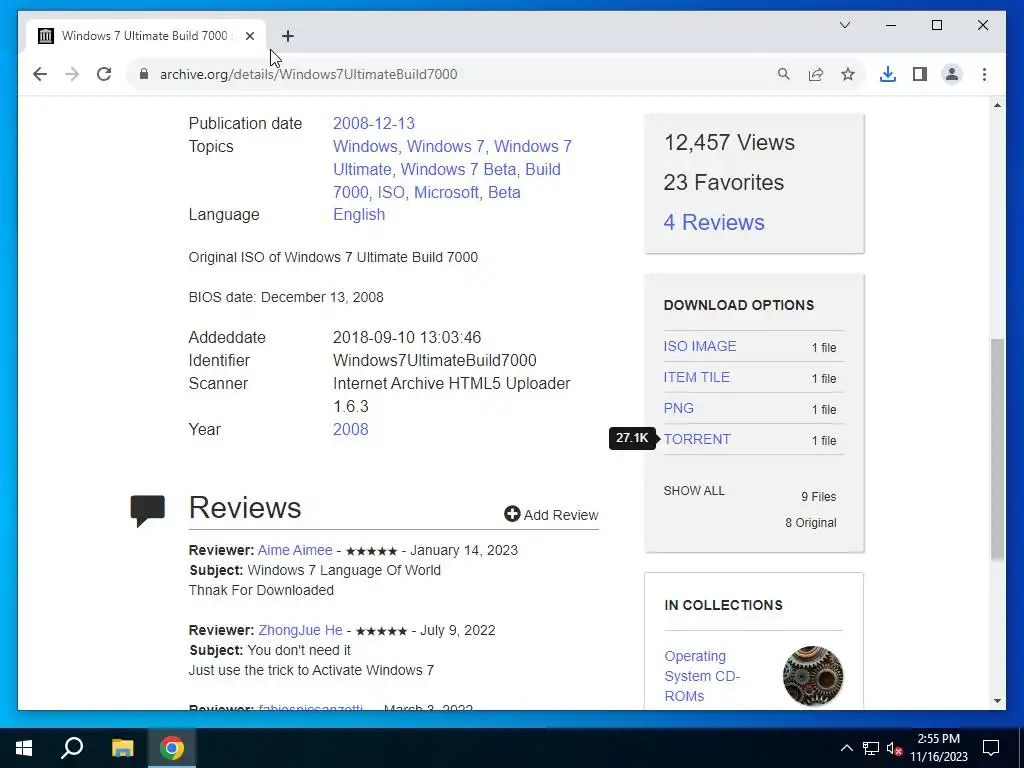Open the clock showing 2:55 PM
1024x768 pixels.
[x=938, y=748]
